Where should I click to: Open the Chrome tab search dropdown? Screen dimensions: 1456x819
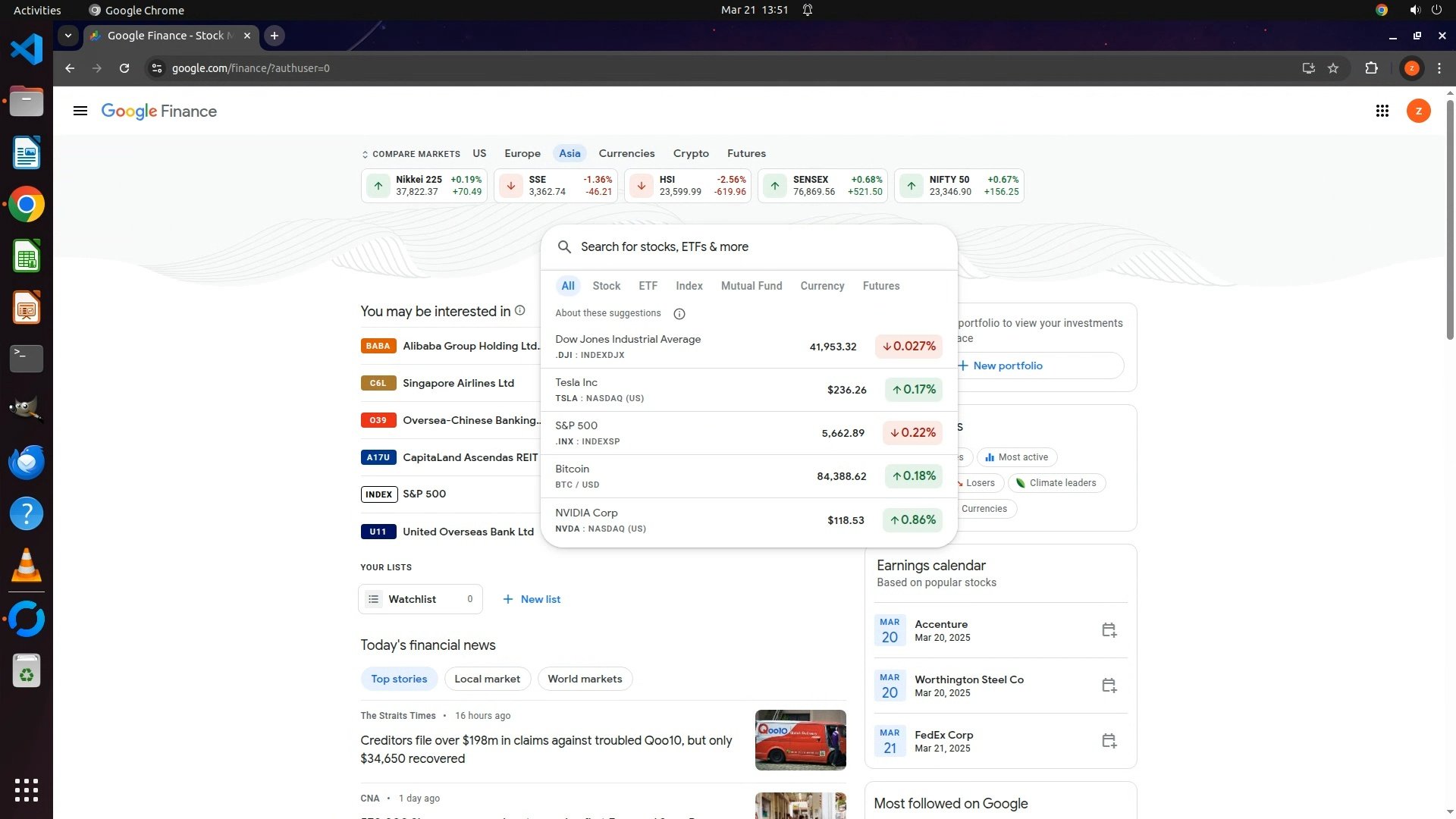point(68,36)
